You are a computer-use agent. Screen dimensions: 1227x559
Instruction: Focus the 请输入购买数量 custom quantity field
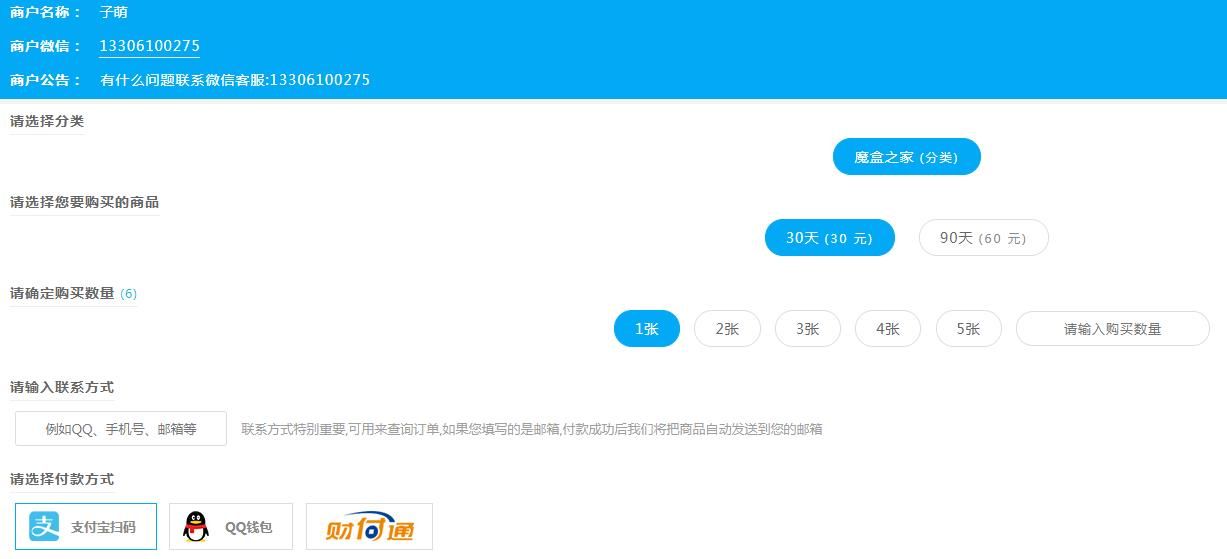coord(1112,329)
